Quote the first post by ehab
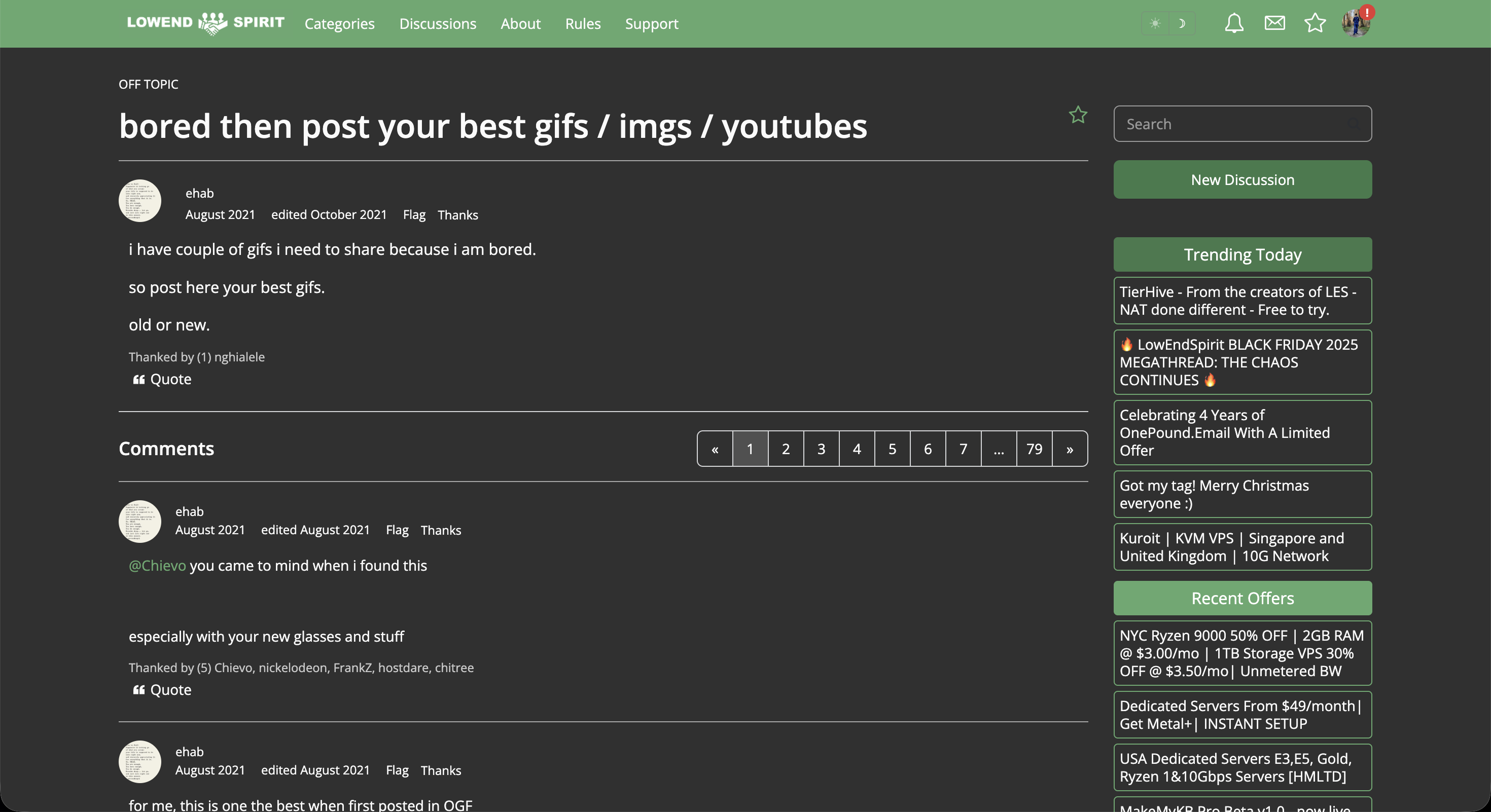The width and height of the screenshot is (1491, 812). tap(162, 380)
